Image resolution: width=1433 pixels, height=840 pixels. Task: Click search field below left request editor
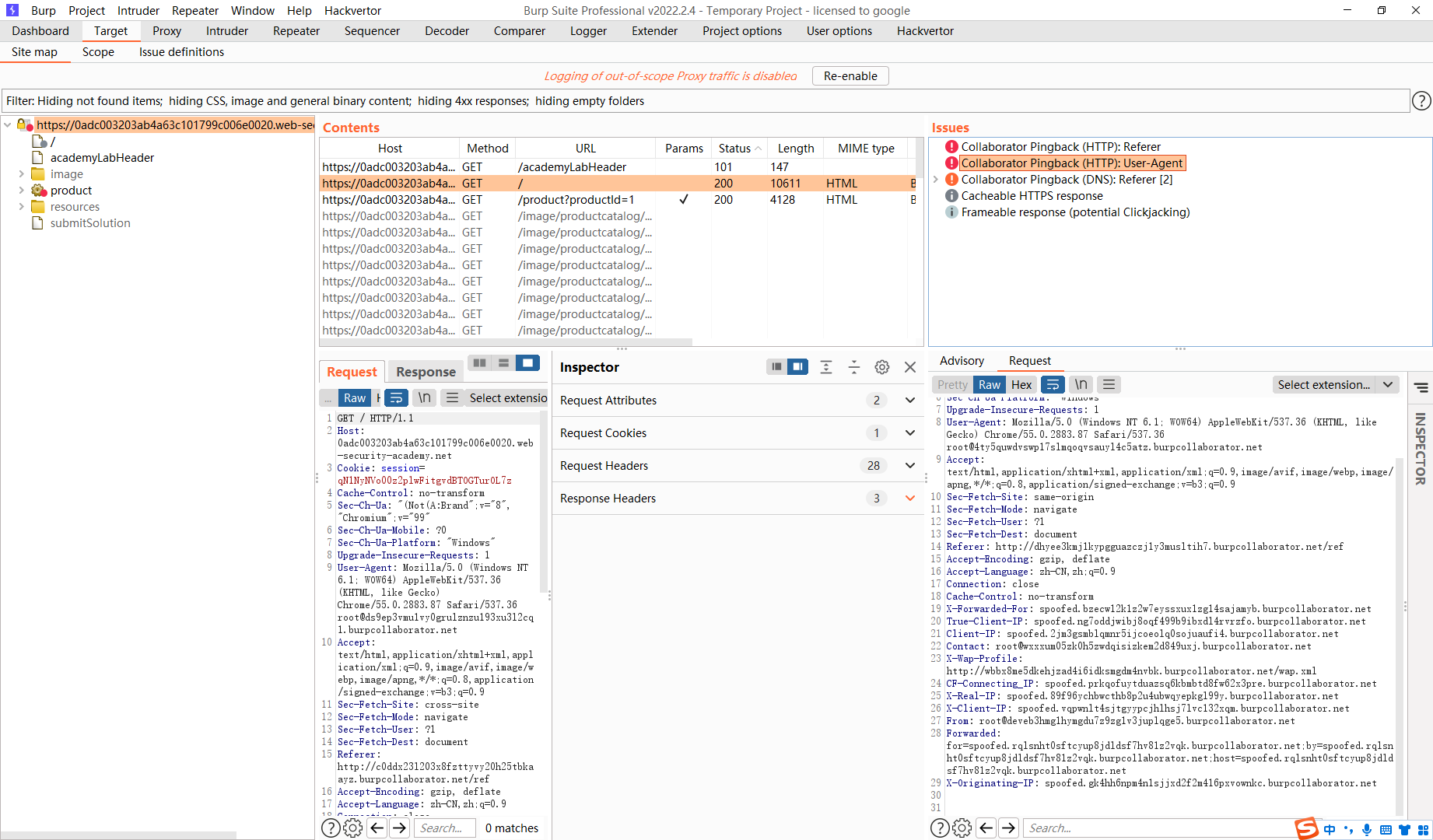point(443,828)
